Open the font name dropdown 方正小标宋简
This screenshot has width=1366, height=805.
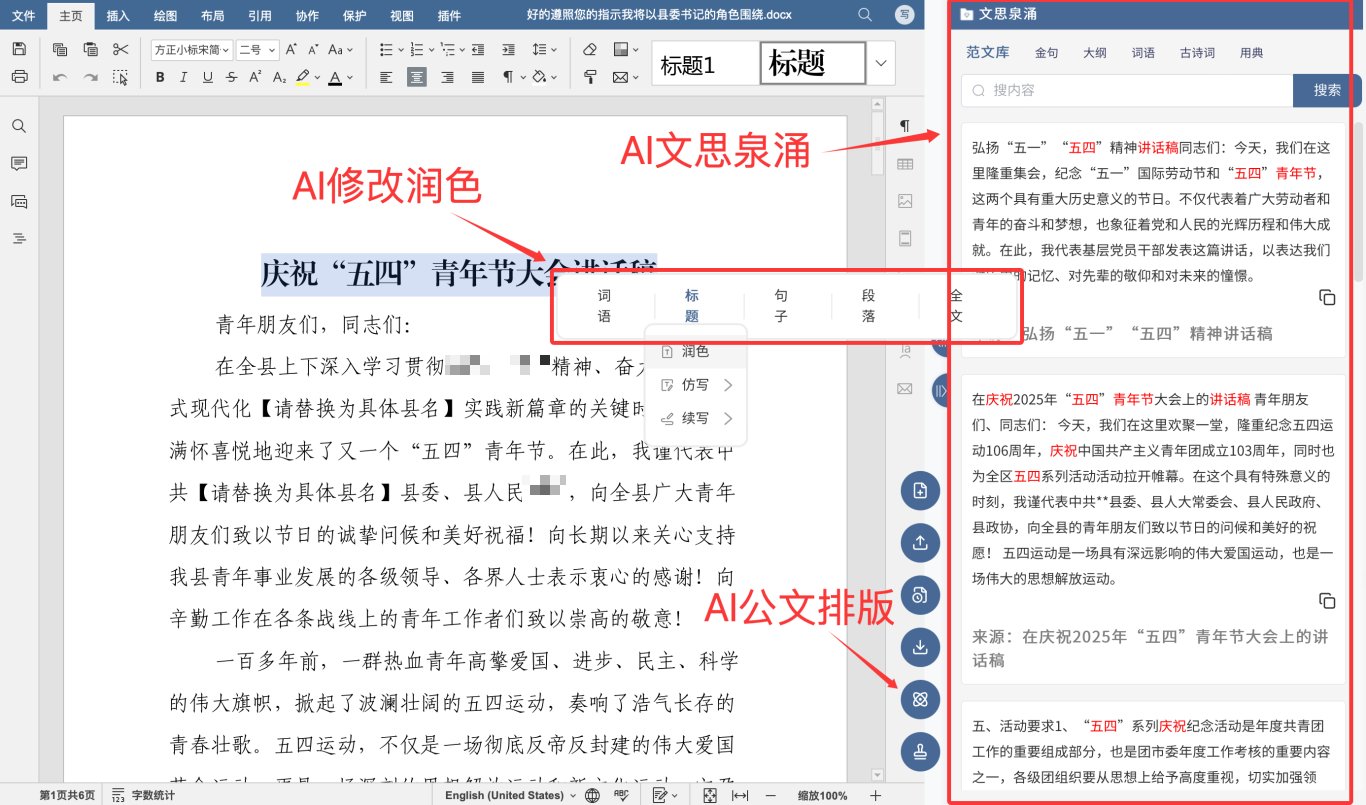[192, 49]
